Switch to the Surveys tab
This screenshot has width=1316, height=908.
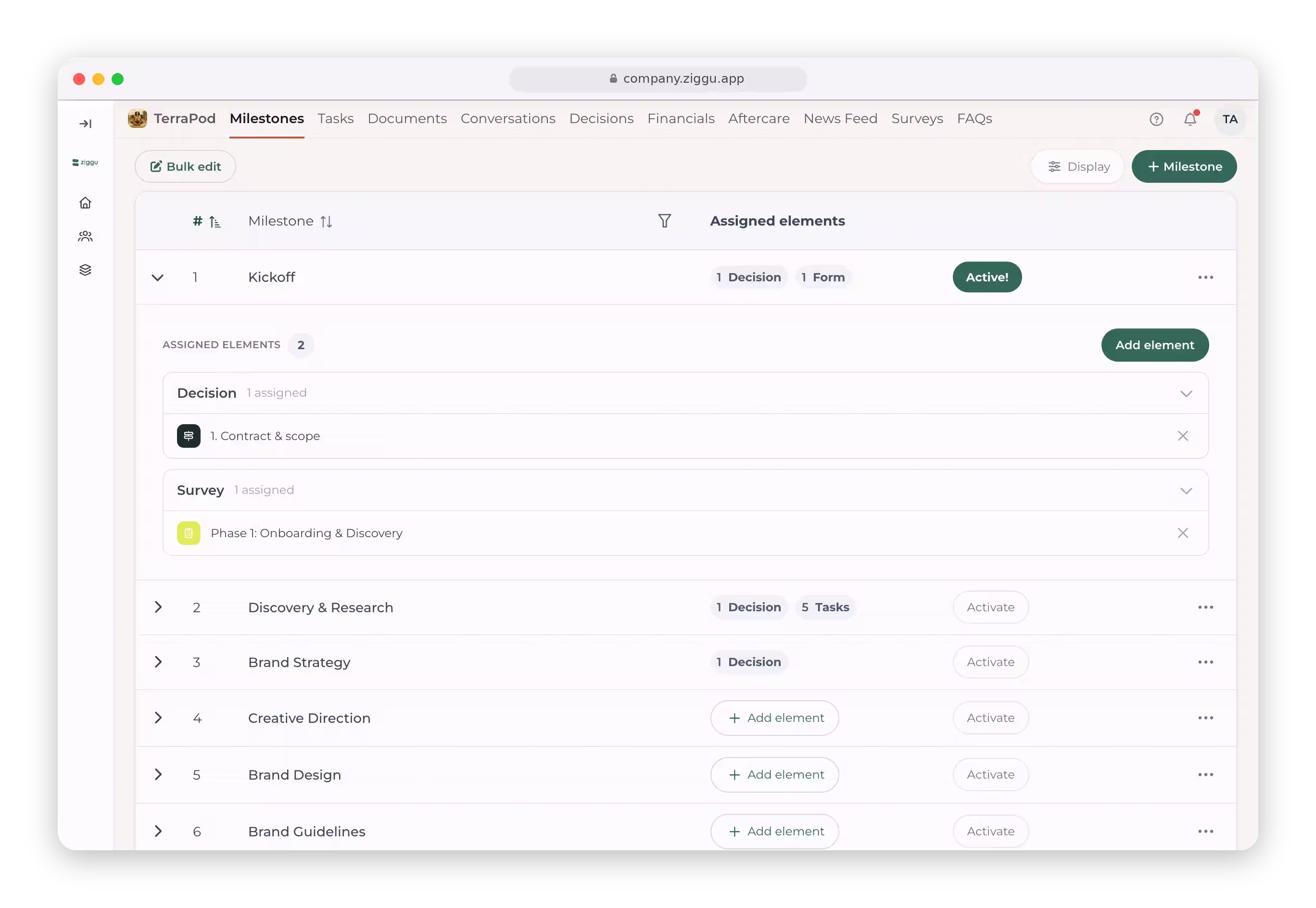(x=917, y=118)
